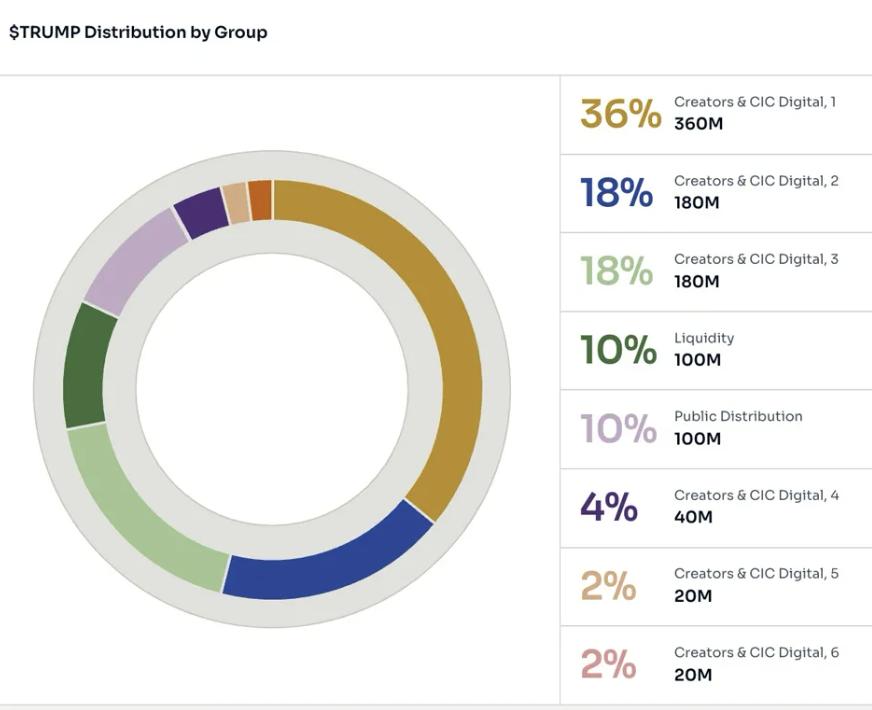Select the dark purple 4% segment
Screen dimensions: 872x710
point(201,212)
